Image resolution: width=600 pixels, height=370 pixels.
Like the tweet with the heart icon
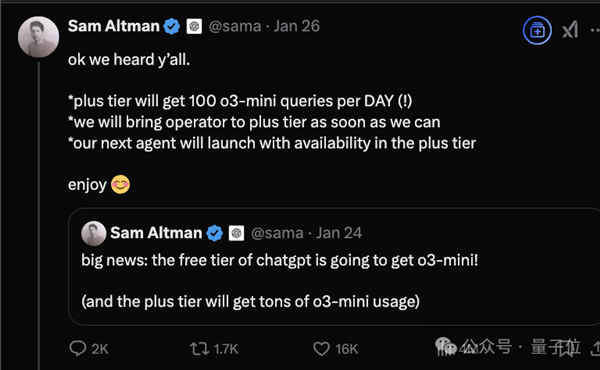coord(321,349)
